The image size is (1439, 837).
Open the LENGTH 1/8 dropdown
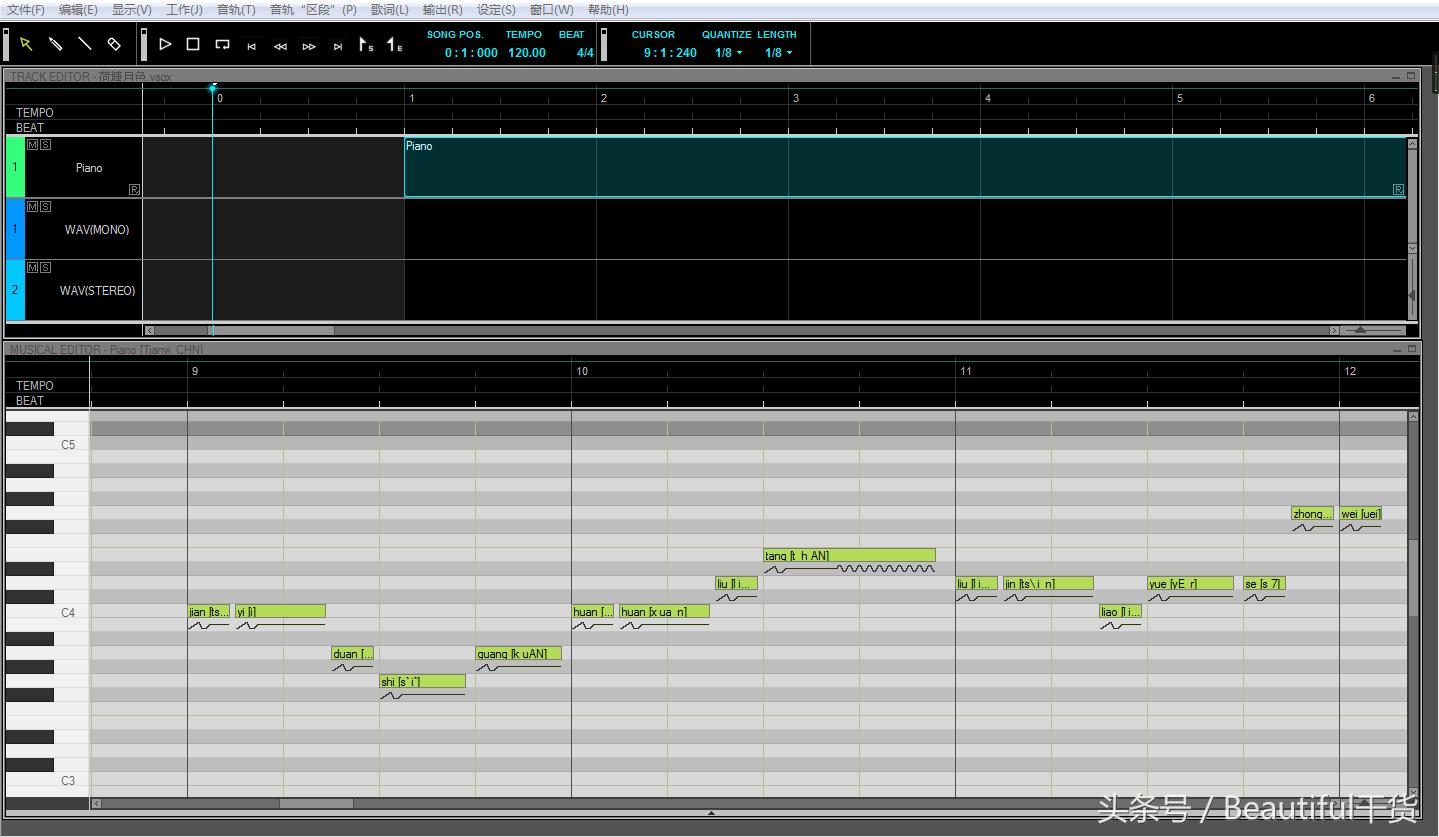click(x=778, y=53)
